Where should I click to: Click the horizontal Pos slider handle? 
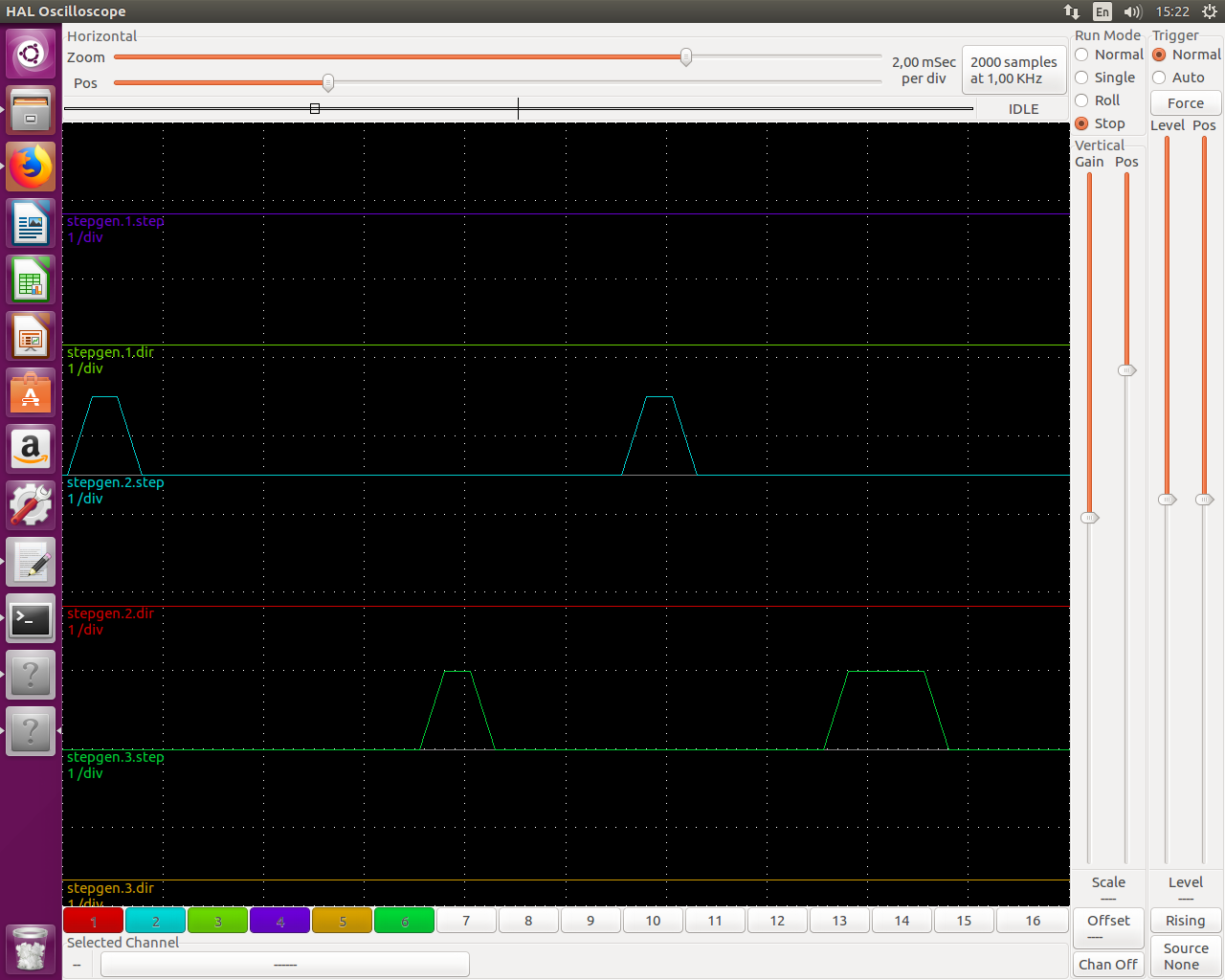tap(328, 83)
